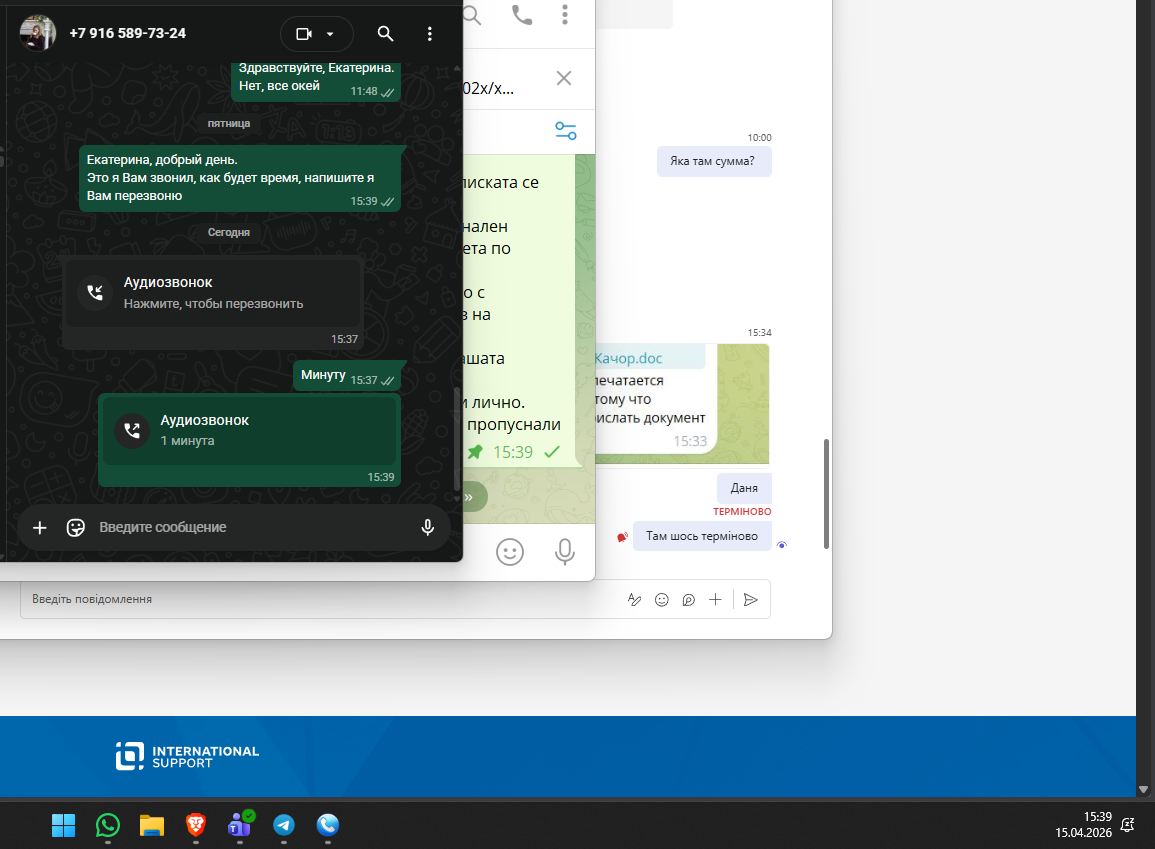Start a WhatsApp video call
1155x849 pixels.
303,34
